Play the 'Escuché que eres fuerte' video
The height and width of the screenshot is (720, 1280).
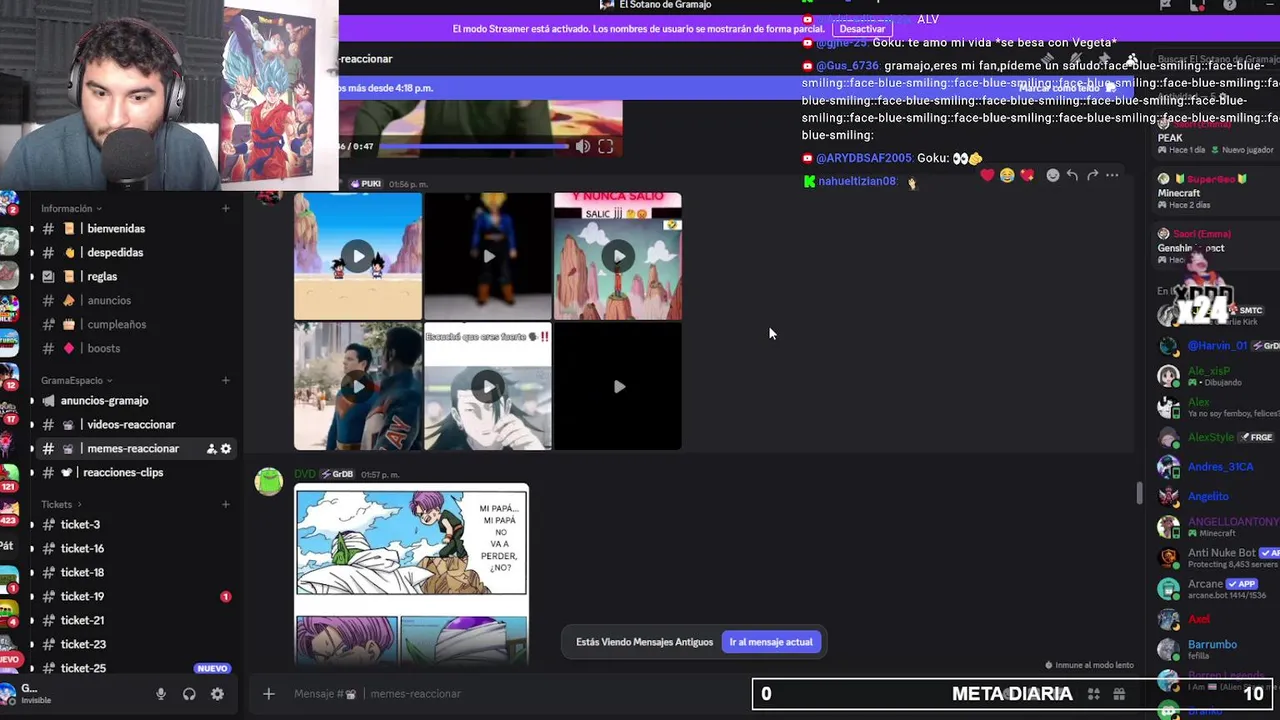tap(488, 386)
